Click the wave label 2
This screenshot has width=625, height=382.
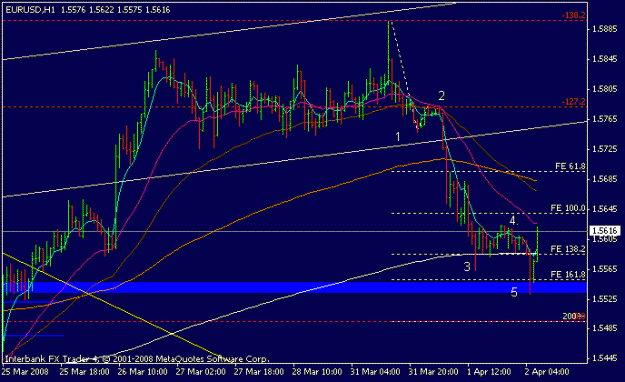tap(441, 96)
